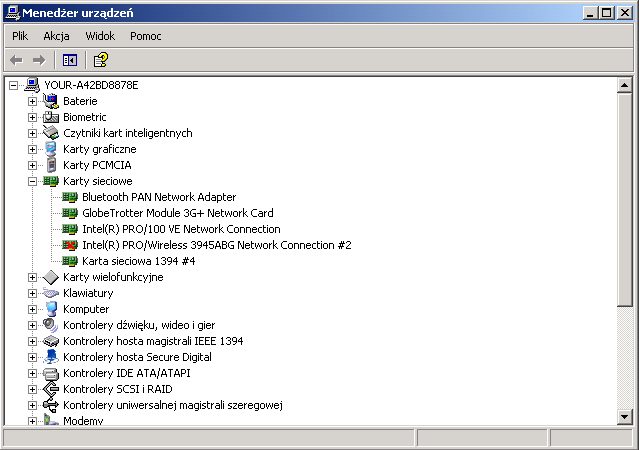Click the SCSI i RAID controller icon

[51, 389]
